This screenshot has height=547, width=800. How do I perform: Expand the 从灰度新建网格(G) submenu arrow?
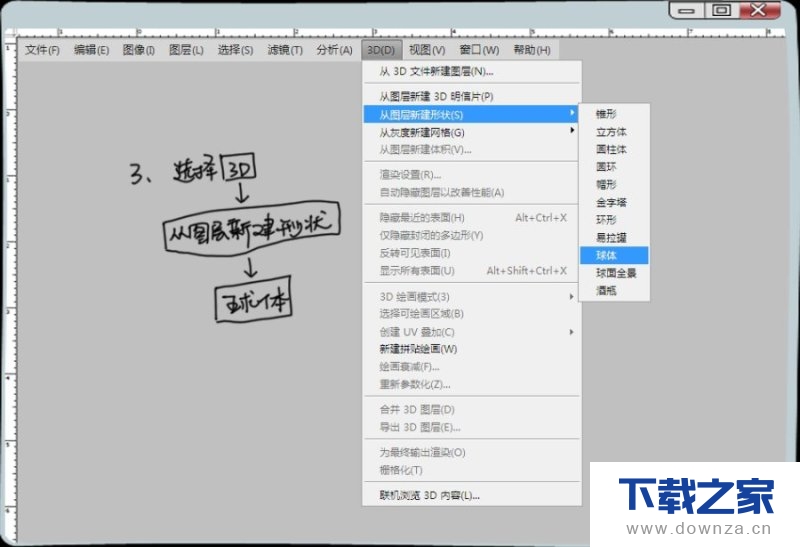(572, 131)
